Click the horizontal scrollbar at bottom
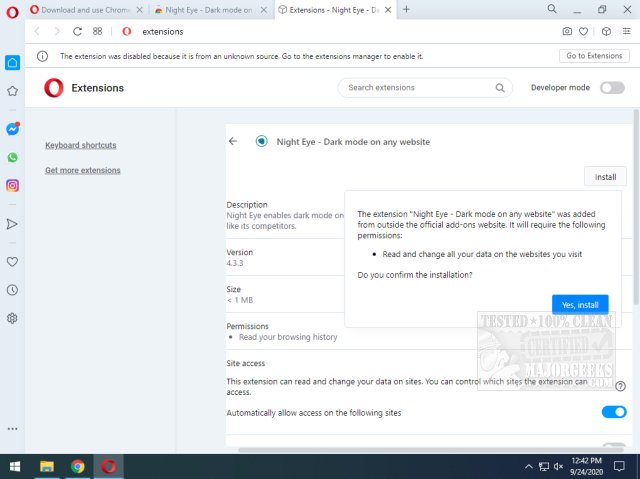Screen dimensions: 640x479 (x=431, y=450)
